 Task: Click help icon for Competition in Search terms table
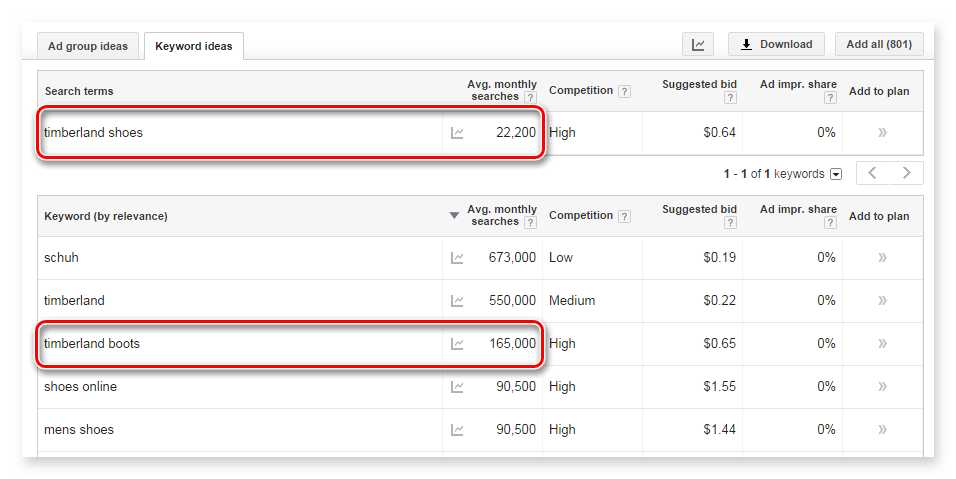click(x=624, y=91)
